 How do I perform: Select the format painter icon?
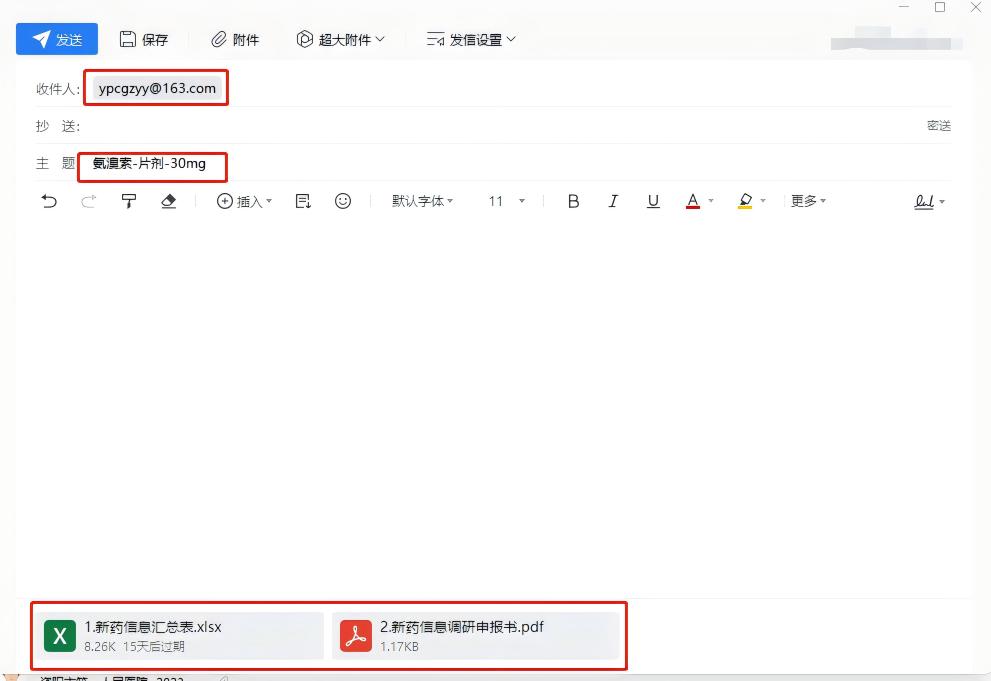point(129,201)
